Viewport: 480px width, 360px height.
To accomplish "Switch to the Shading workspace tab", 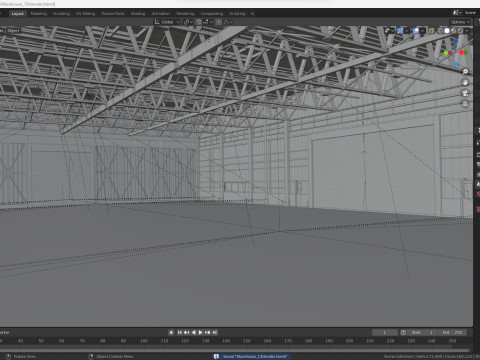I will click(x=138, y=13).
